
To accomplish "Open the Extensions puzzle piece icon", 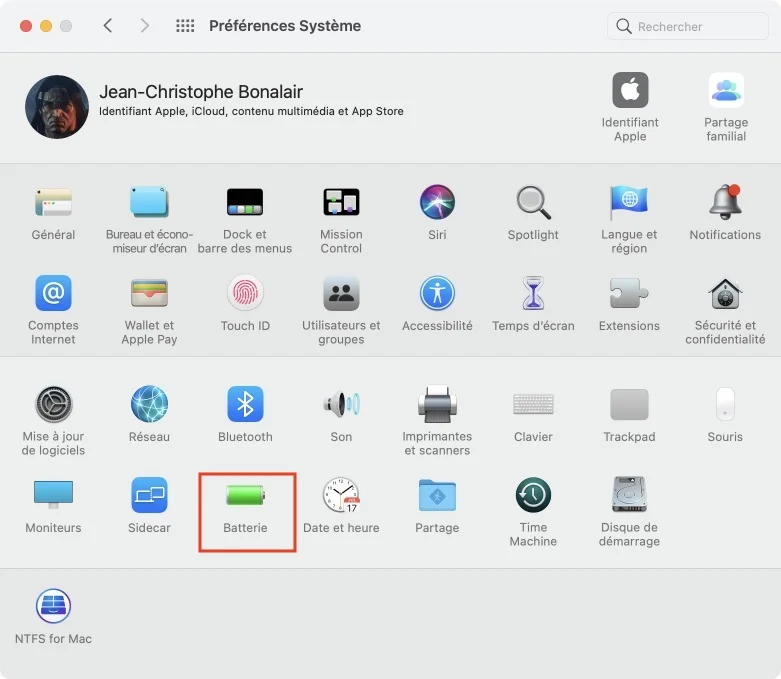I will click(x=629, y=293).
